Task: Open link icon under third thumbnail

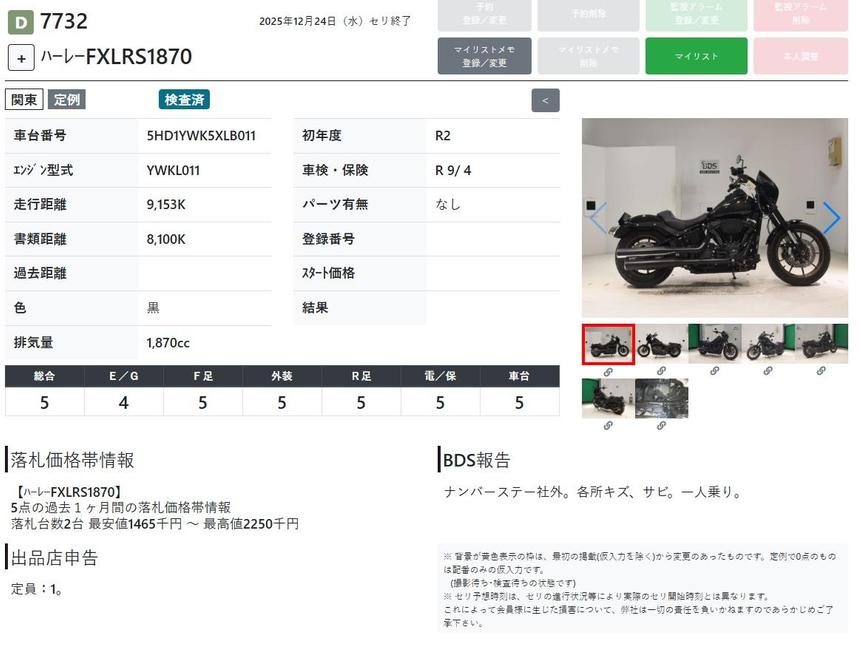Action: pyautogui.click(x=714, y=371)
